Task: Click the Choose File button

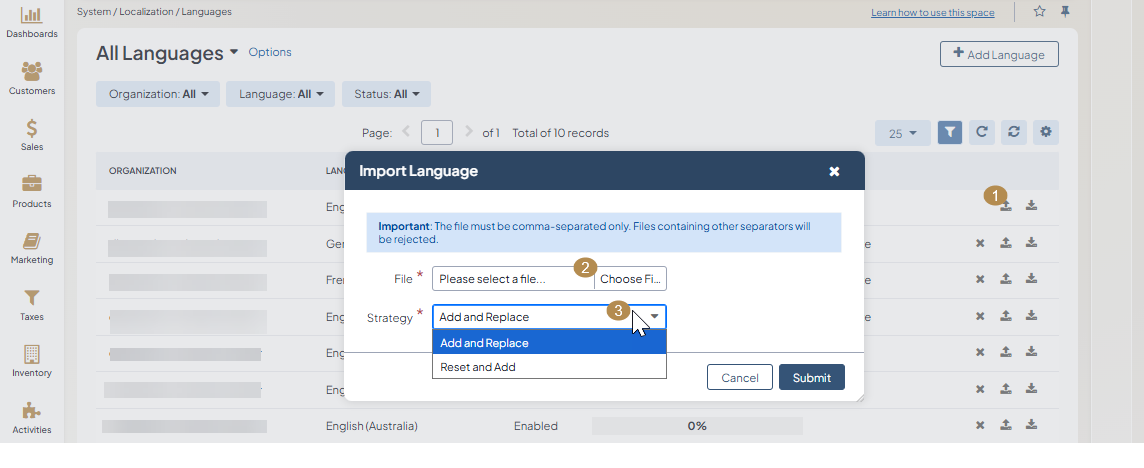Action: (x=630, y=279)
